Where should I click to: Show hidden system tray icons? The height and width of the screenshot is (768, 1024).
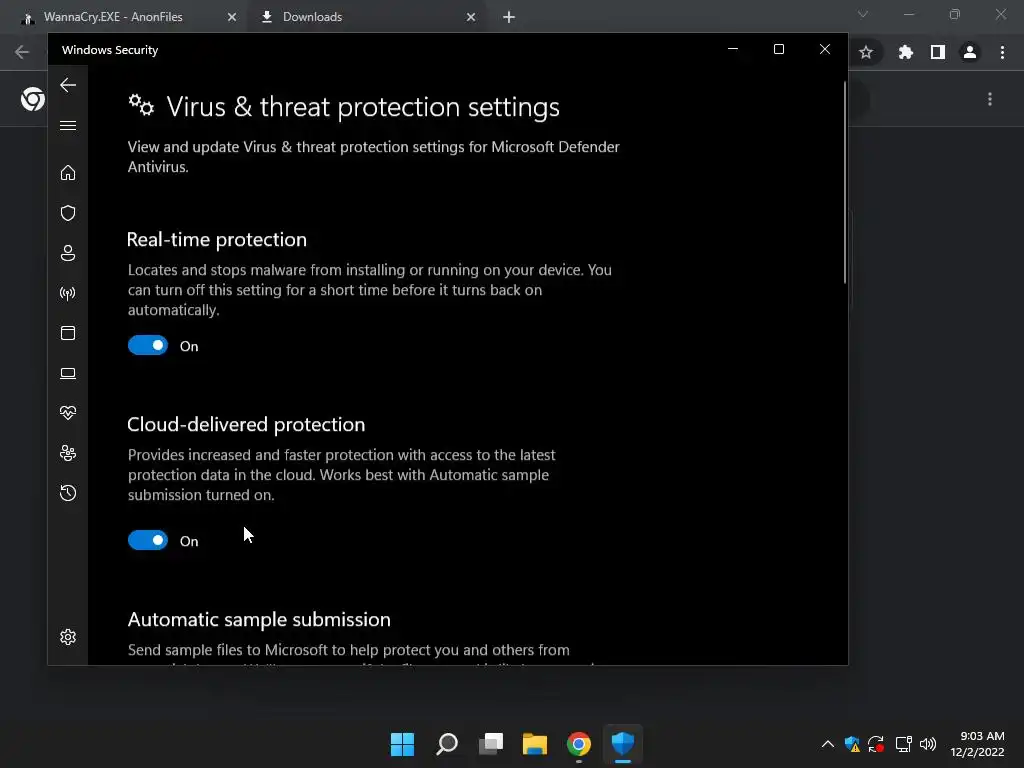[x=827, y=744]
